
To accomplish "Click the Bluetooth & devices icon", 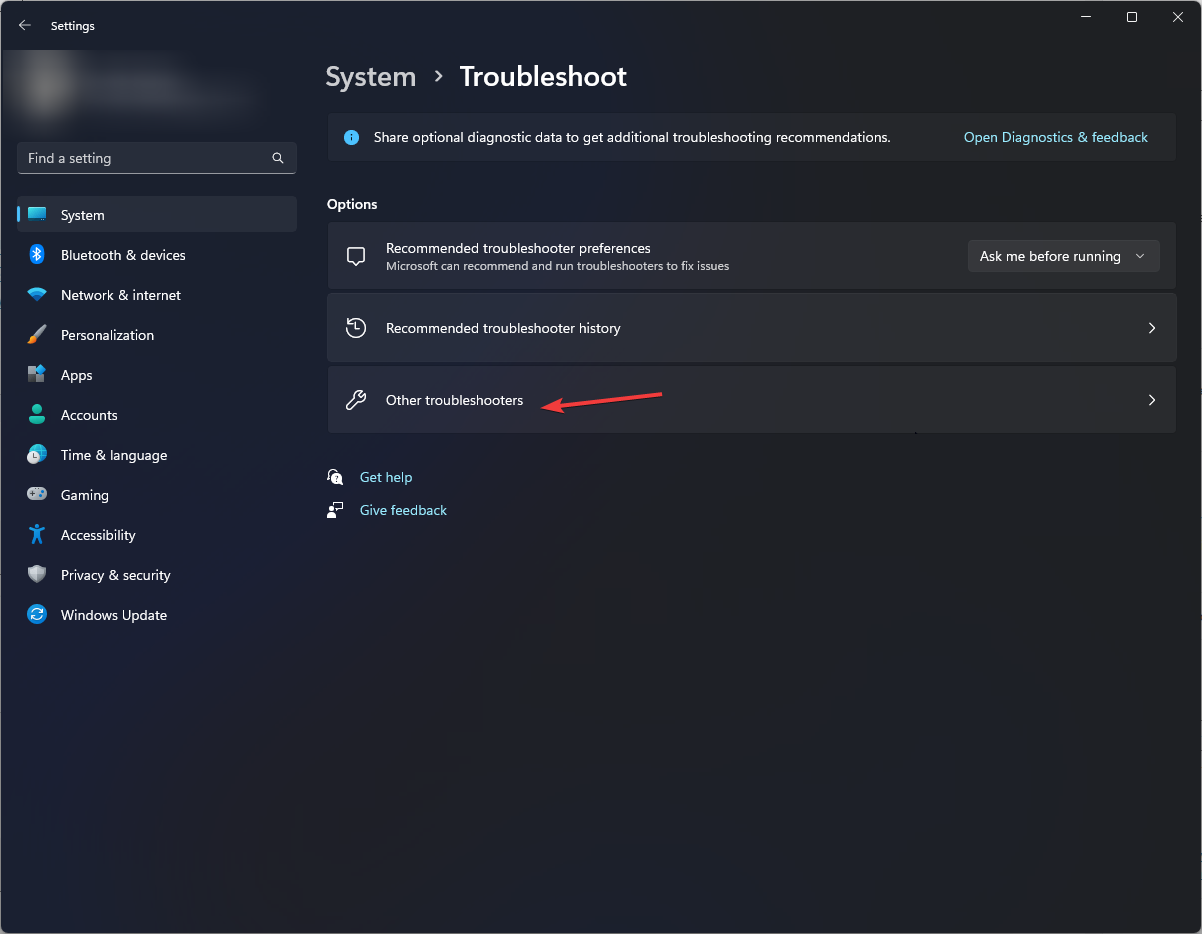I will click(37, 255).
